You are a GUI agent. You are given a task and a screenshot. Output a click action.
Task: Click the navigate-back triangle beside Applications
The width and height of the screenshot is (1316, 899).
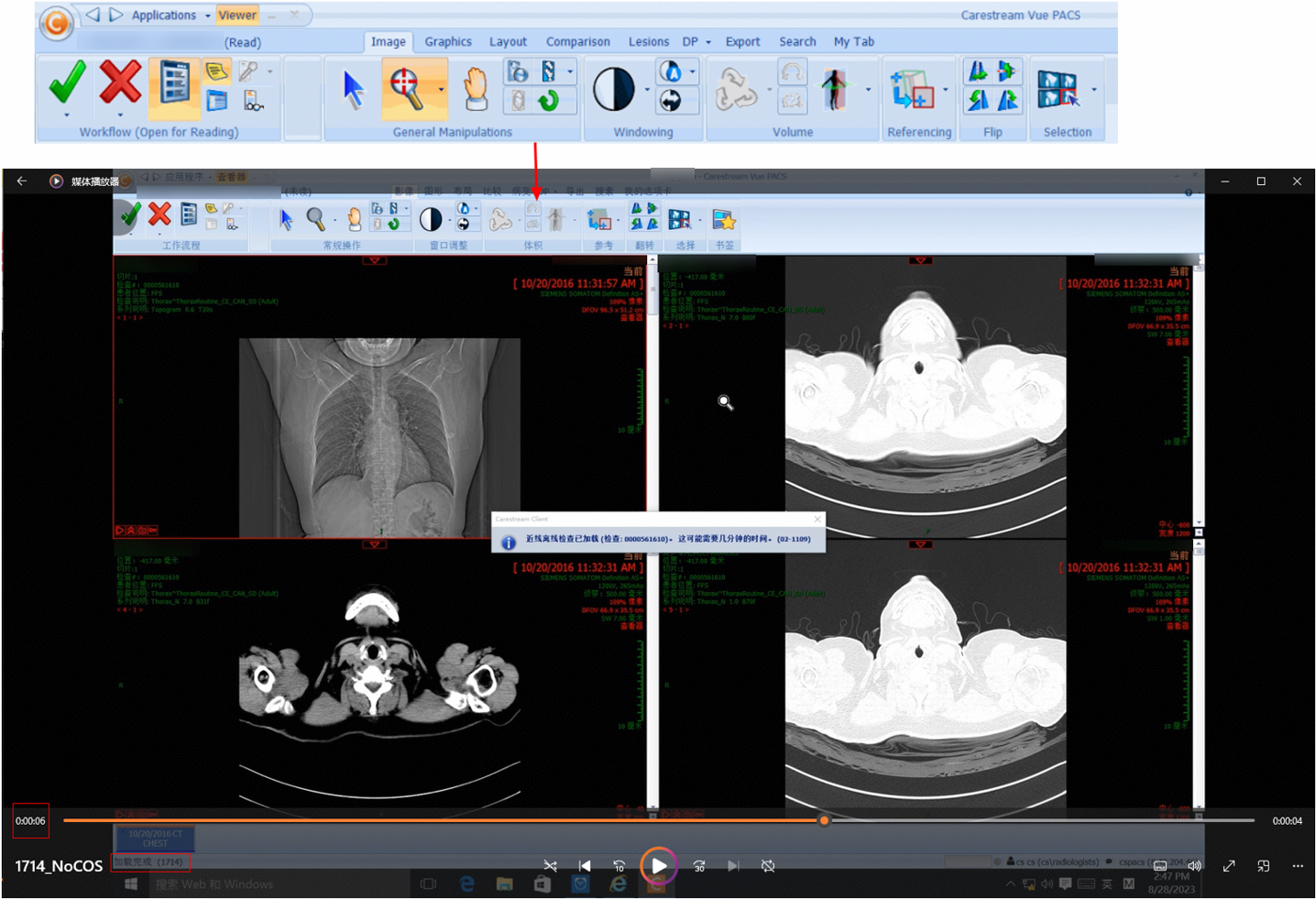(93, 15)
